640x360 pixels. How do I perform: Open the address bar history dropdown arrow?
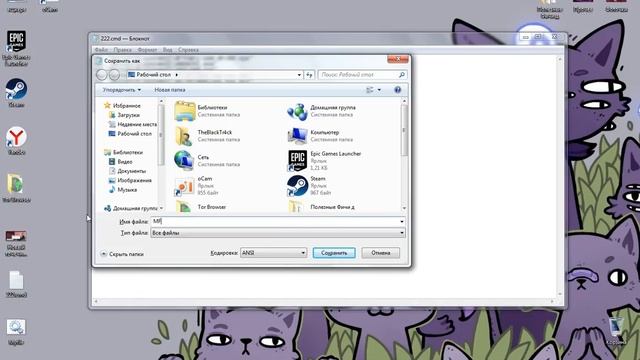[x=299, y=75]
